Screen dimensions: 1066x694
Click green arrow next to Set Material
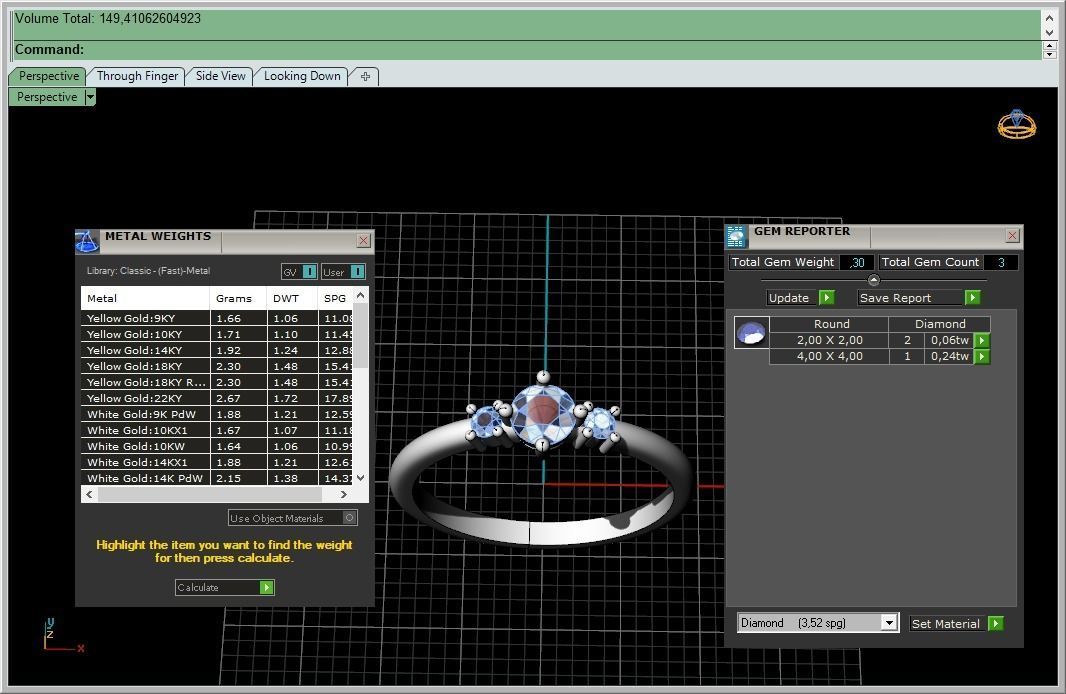click(995, 623)
